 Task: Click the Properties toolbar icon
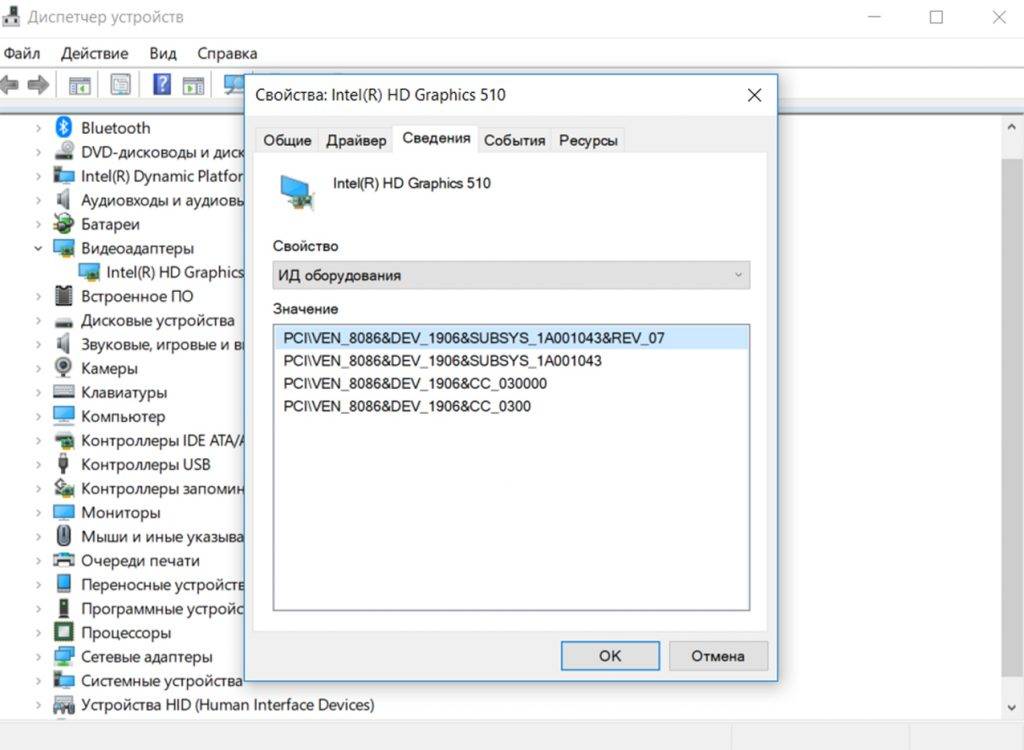(x=120, y=85)
